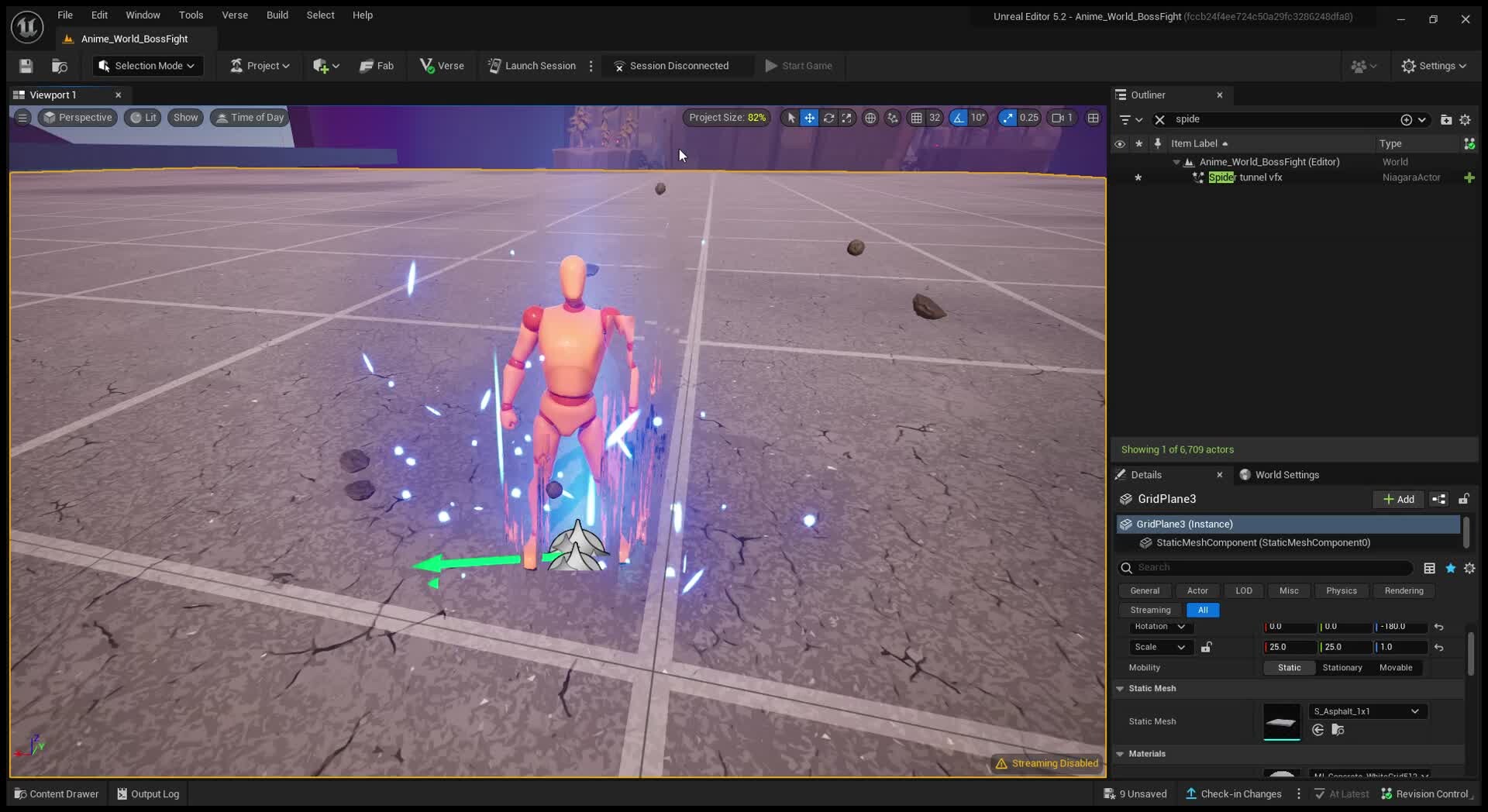Click the Outliner settings gear icon

[1466, 120]
